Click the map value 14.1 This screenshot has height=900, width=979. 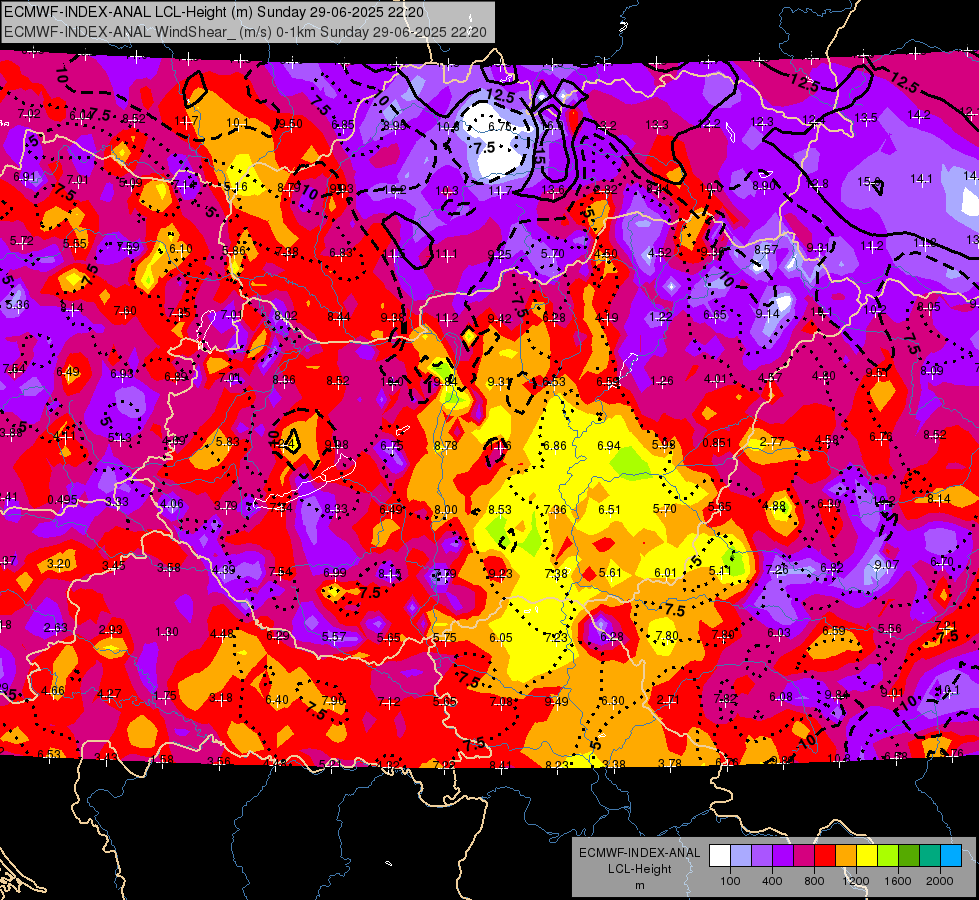[921, 179]
